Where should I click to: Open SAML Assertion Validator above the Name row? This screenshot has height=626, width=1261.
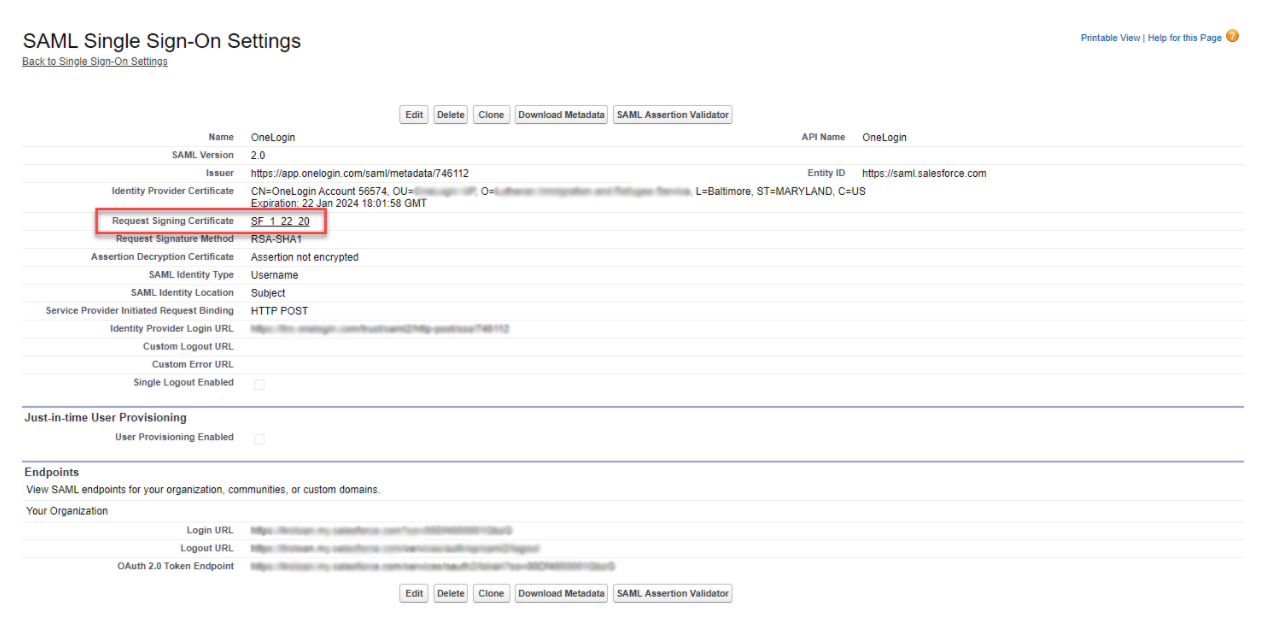tap(673, 115)
